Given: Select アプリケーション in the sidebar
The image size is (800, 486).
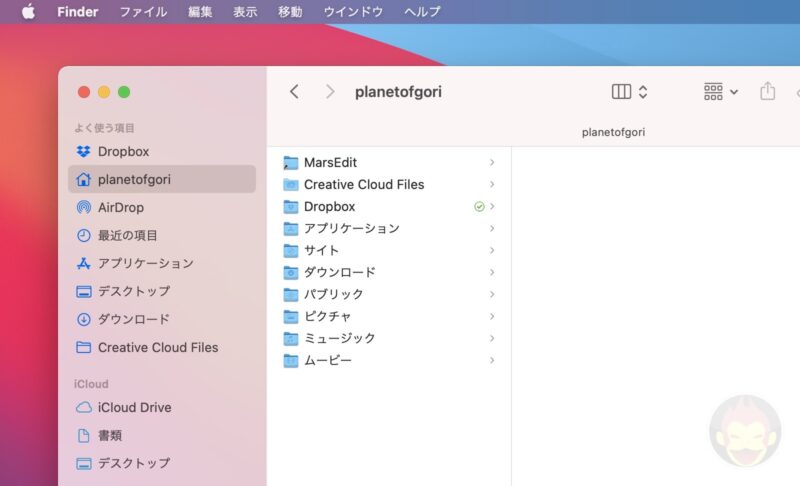Looking at the screenshot, I should point(145,263).
